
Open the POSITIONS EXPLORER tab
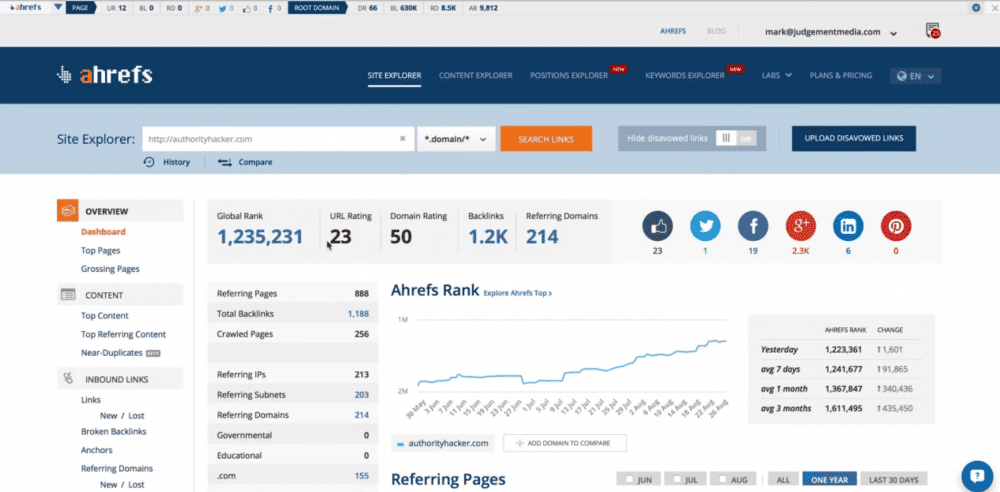[569, 75]
